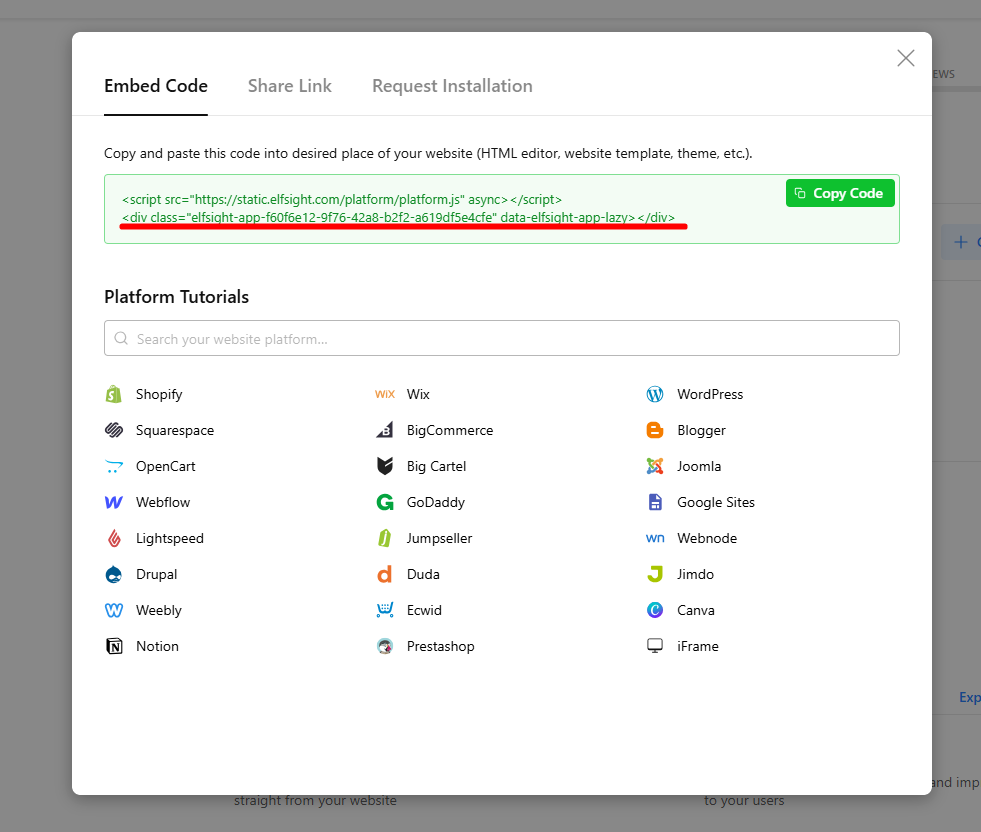
Task: Click the Webflow logo icon
Action: [114, 502]
